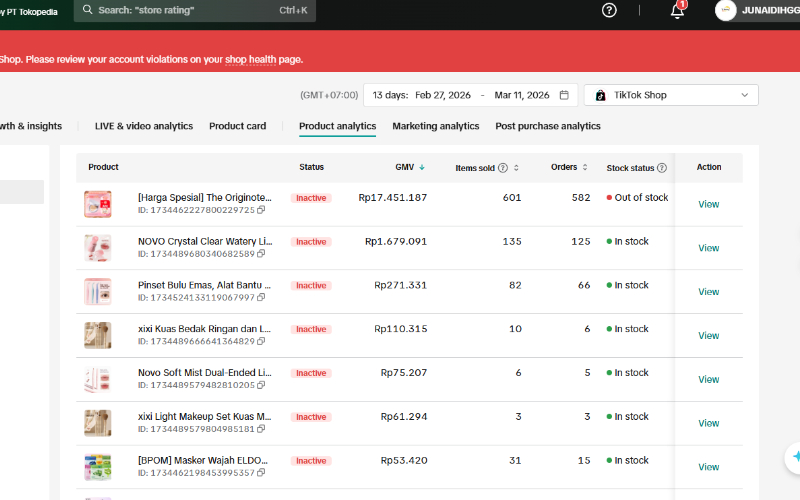800x500 pixels.
Task: Click the PT Tokopedia label in header
Action: click(31, 12)
